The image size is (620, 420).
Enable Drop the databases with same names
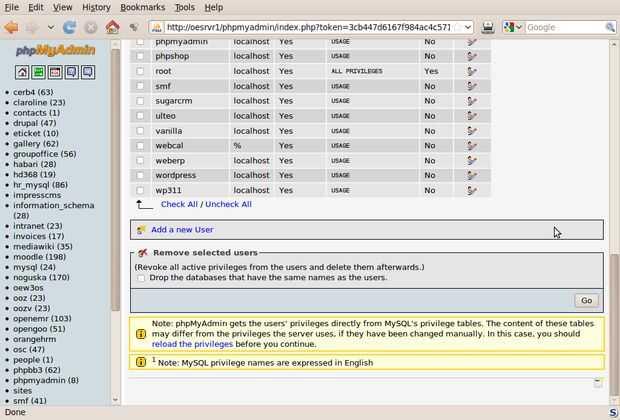coord(141,278)
